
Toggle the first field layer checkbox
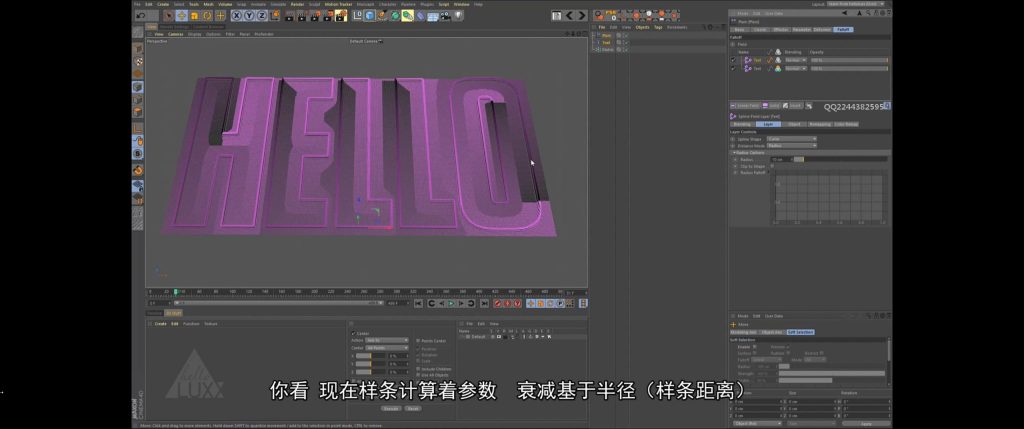732,60
